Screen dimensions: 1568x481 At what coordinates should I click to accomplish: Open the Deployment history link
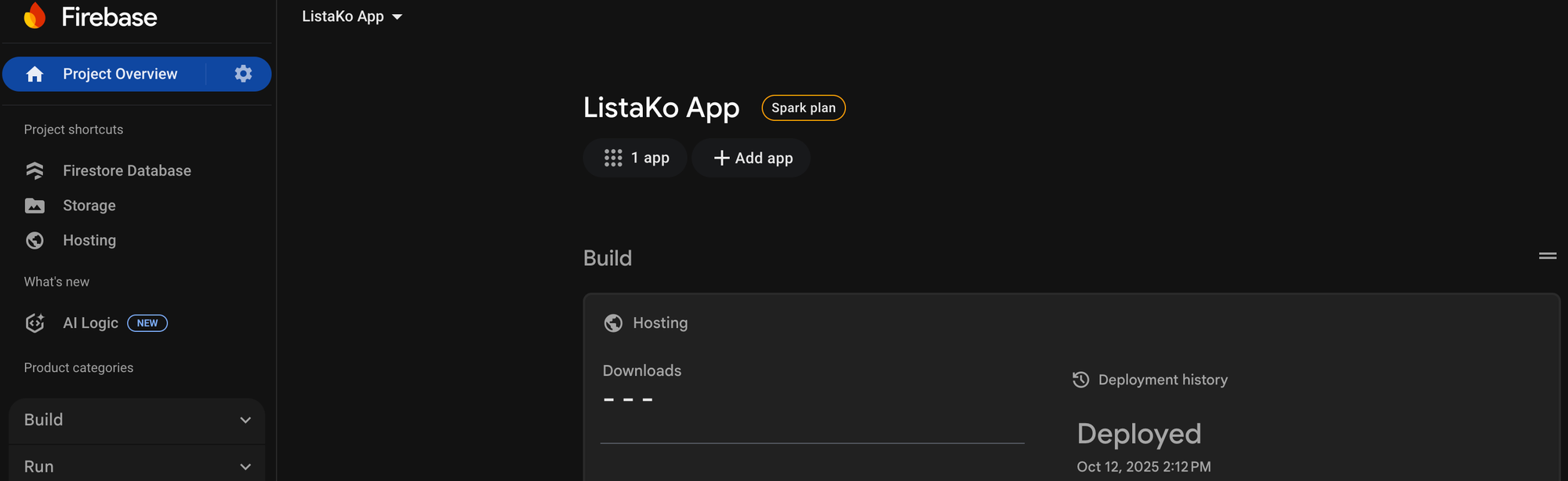coord(1163,380)
